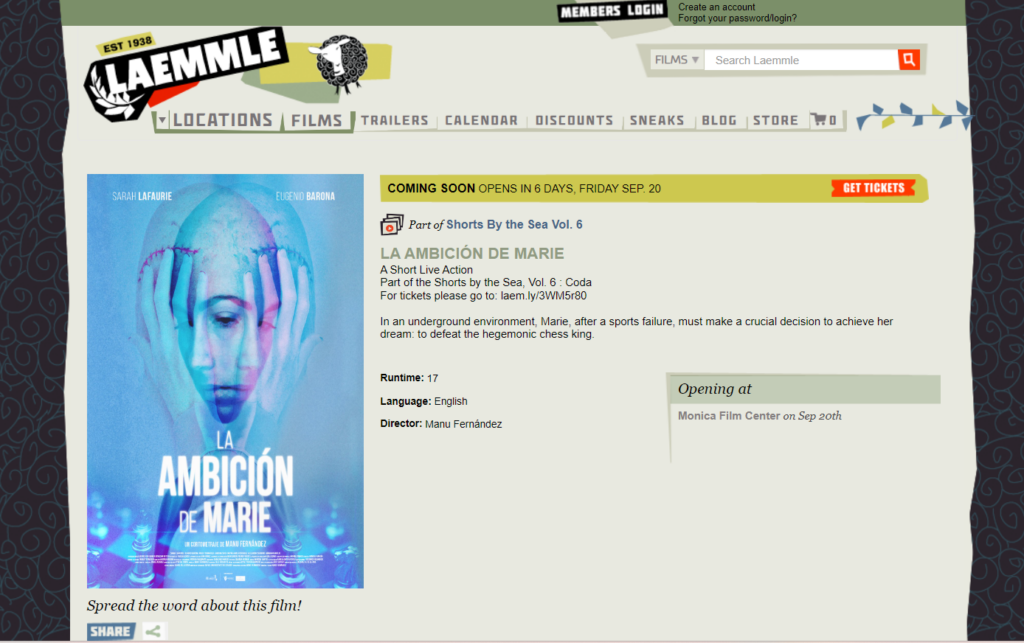Viewport: 1024px width, 643px height.
Task: Click Spread the word about this film text
Action: 194,606
